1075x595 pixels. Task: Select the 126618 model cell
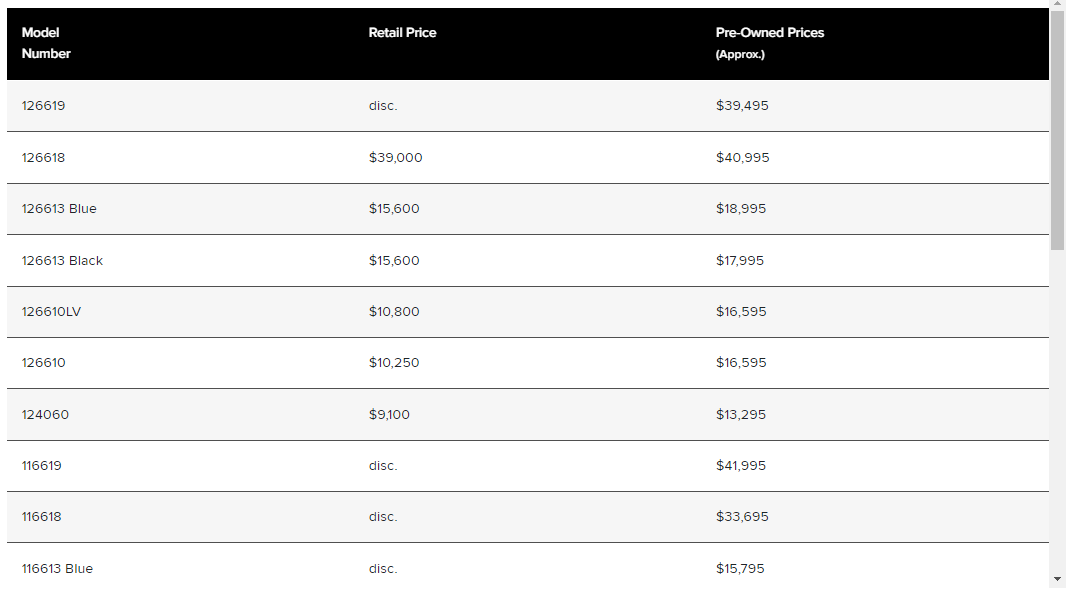pyautogui.click(x=43, y=158)
